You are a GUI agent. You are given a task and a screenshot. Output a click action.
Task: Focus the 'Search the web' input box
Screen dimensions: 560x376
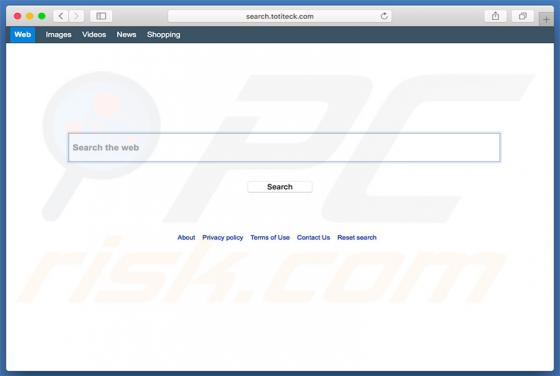(284, 147)
